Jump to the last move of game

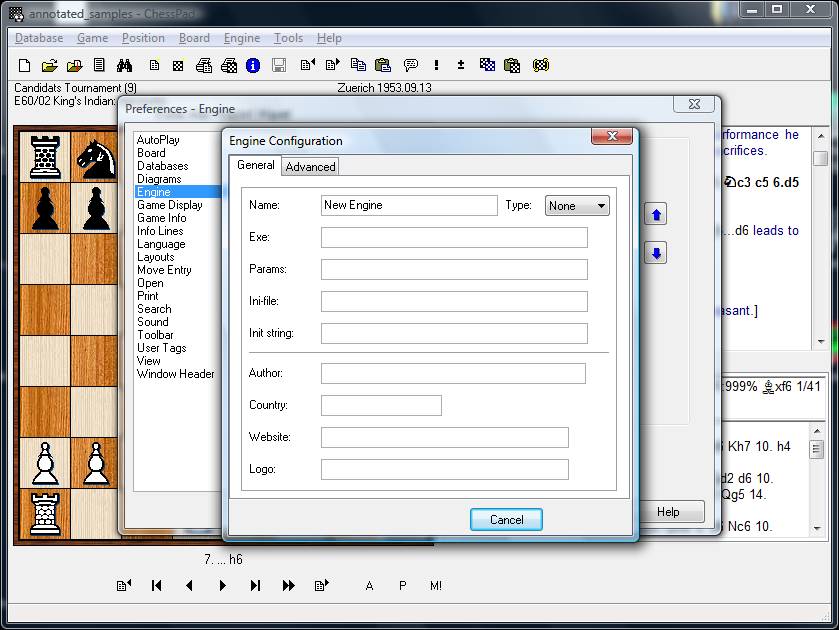click(x=255, y=586)
